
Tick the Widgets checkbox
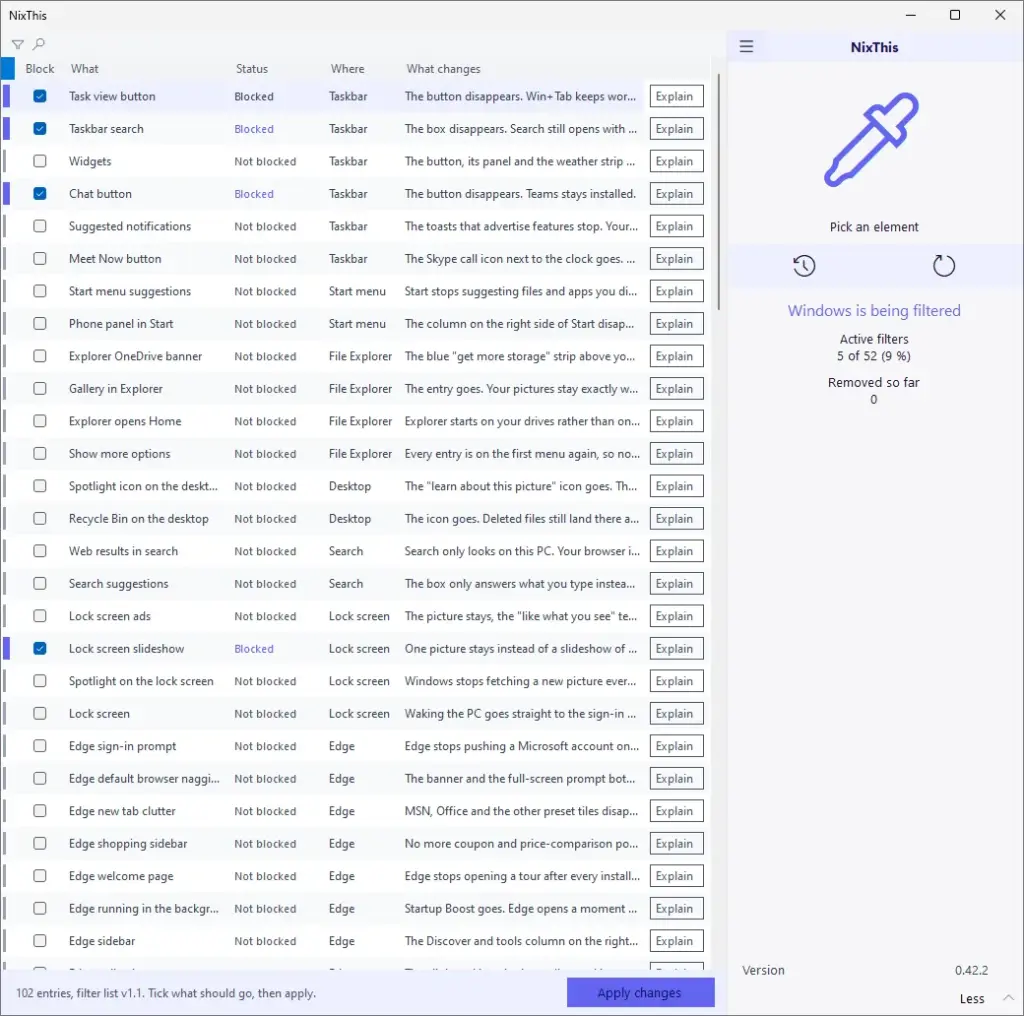(x=40, y=161)
